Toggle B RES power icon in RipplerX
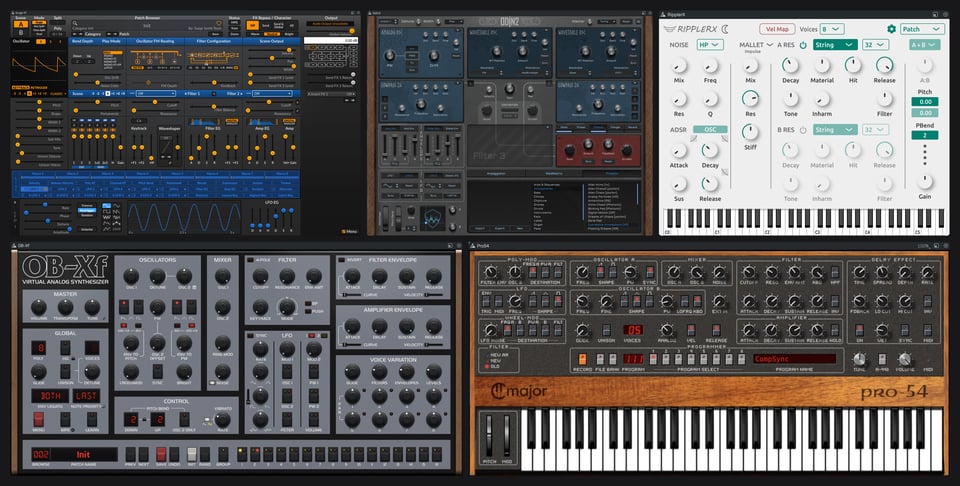 (803, 130)
